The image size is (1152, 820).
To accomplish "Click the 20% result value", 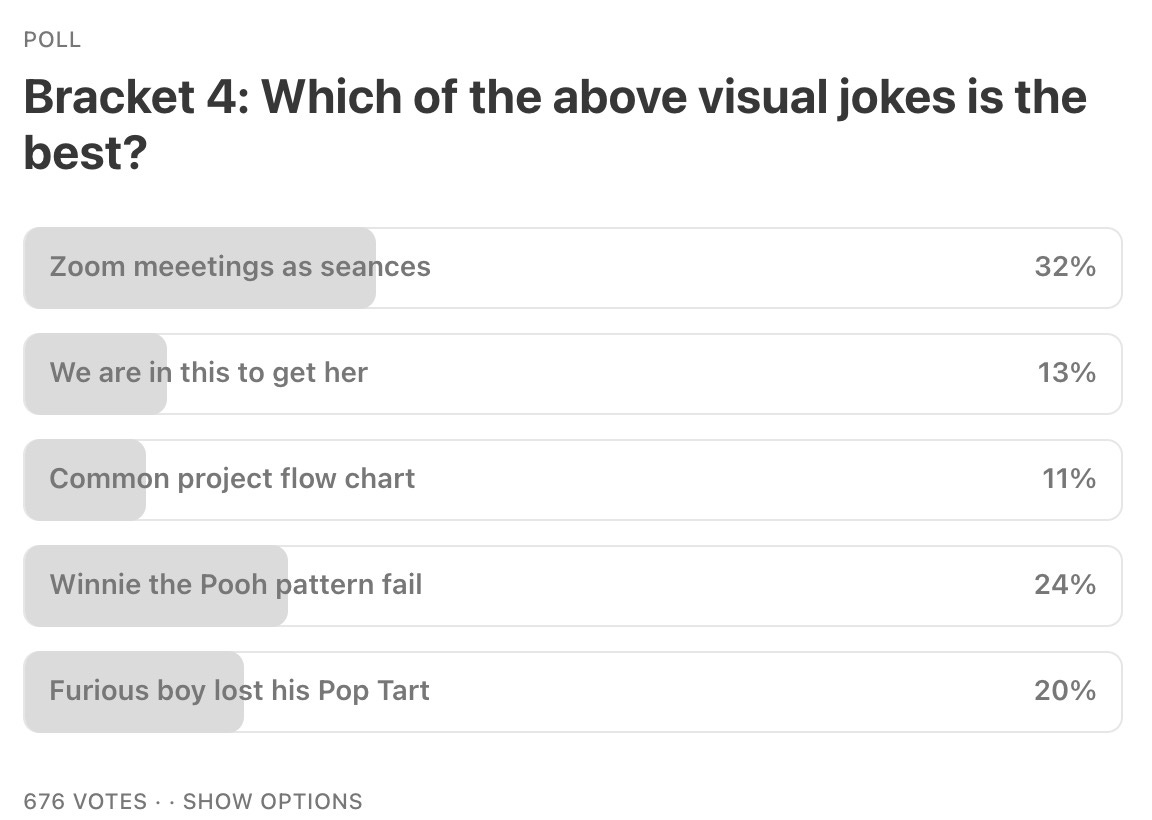I will (1065, 691).
